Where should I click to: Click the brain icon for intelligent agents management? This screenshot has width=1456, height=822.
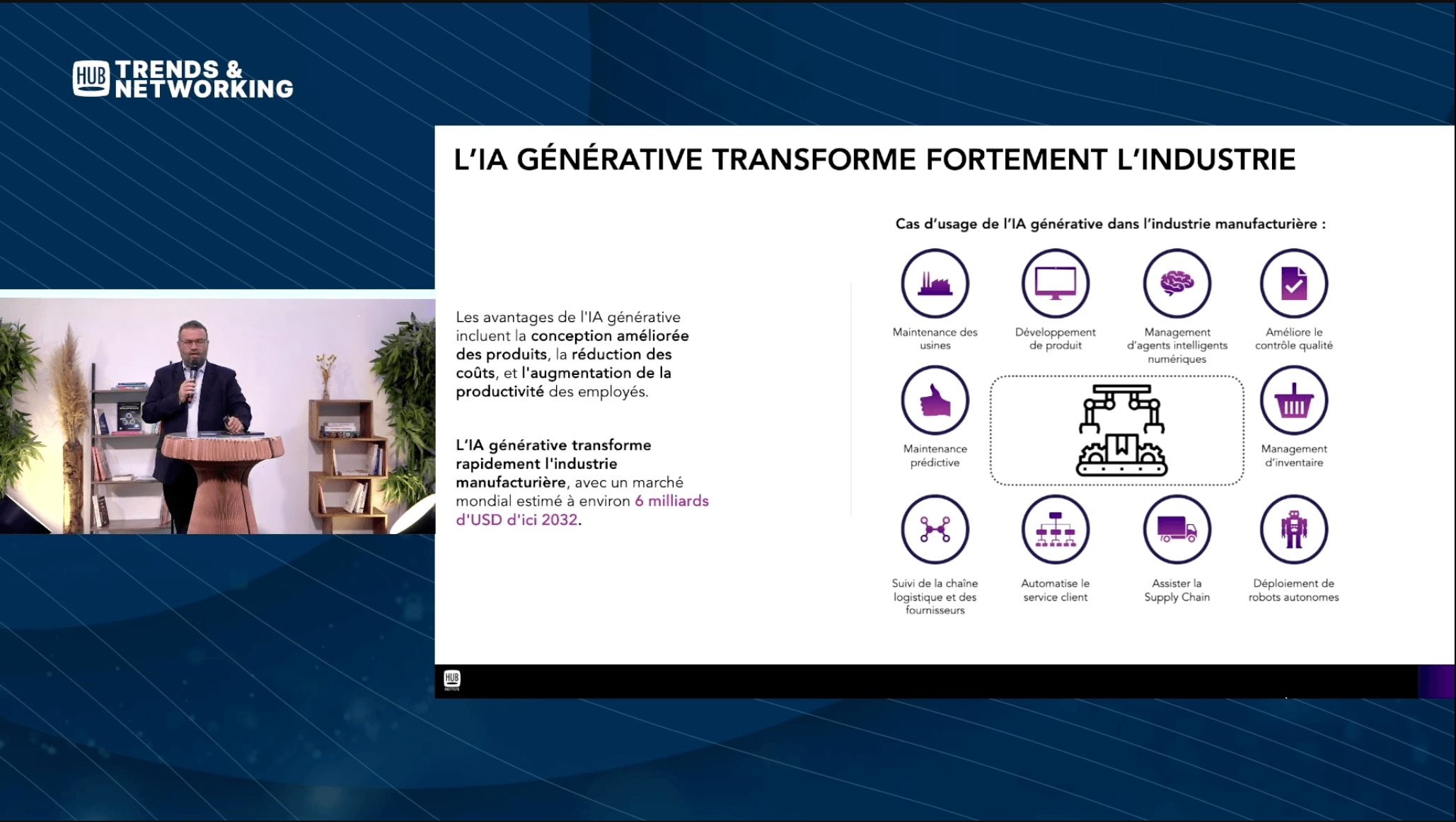click(x=1177, y=283)
